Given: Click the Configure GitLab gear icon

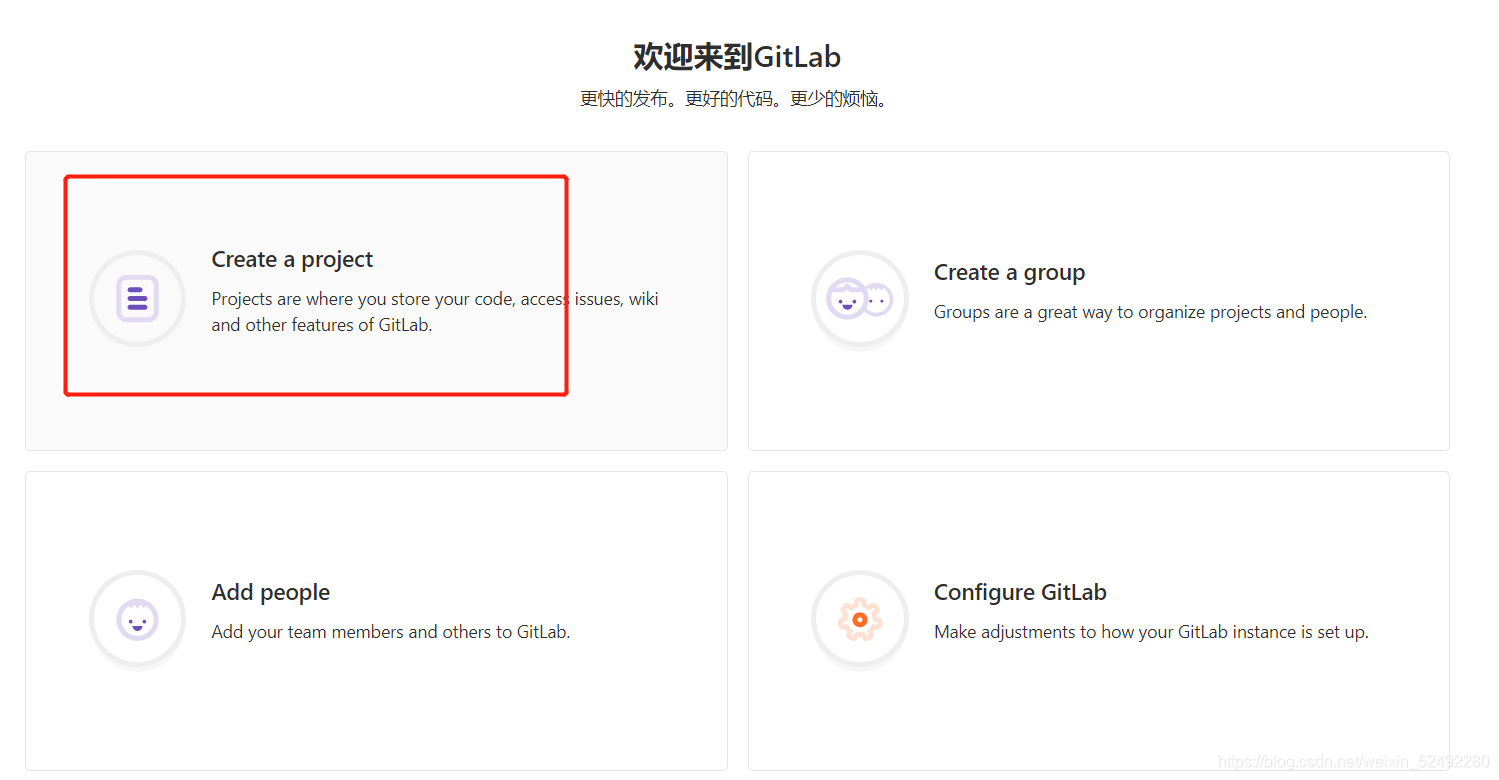Looking at the screenshot, I should [x=859, y=619].
